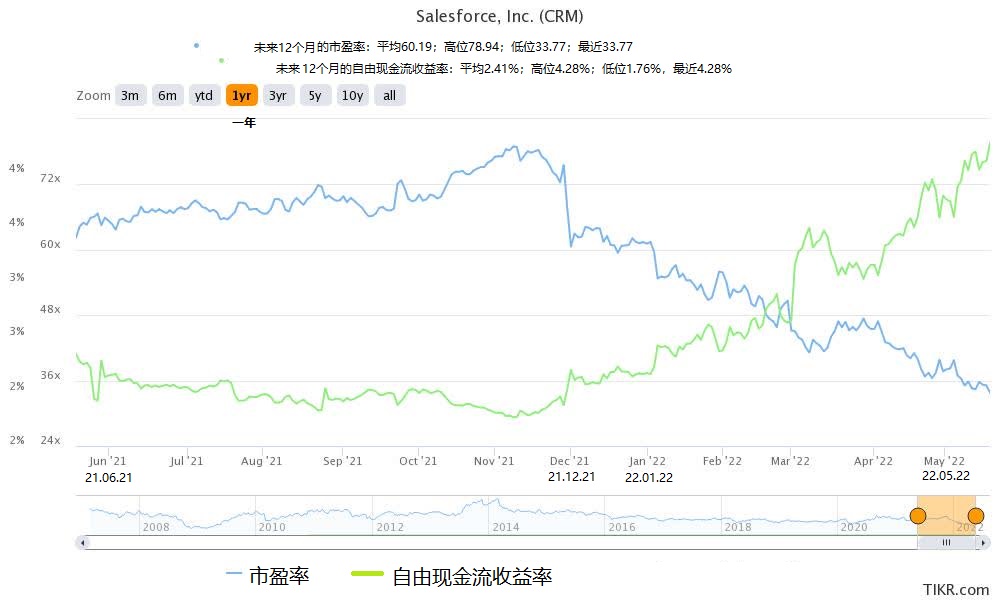Screen dimensions: 1000x600
Task: Click 2020 in the navigator timeline
Action: coord(854,527)
